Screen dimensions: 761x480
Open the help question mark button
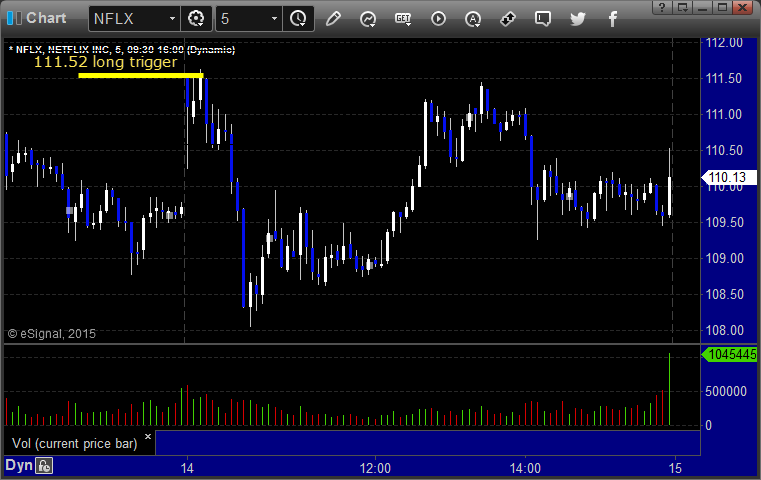click(x=662, y=7)
